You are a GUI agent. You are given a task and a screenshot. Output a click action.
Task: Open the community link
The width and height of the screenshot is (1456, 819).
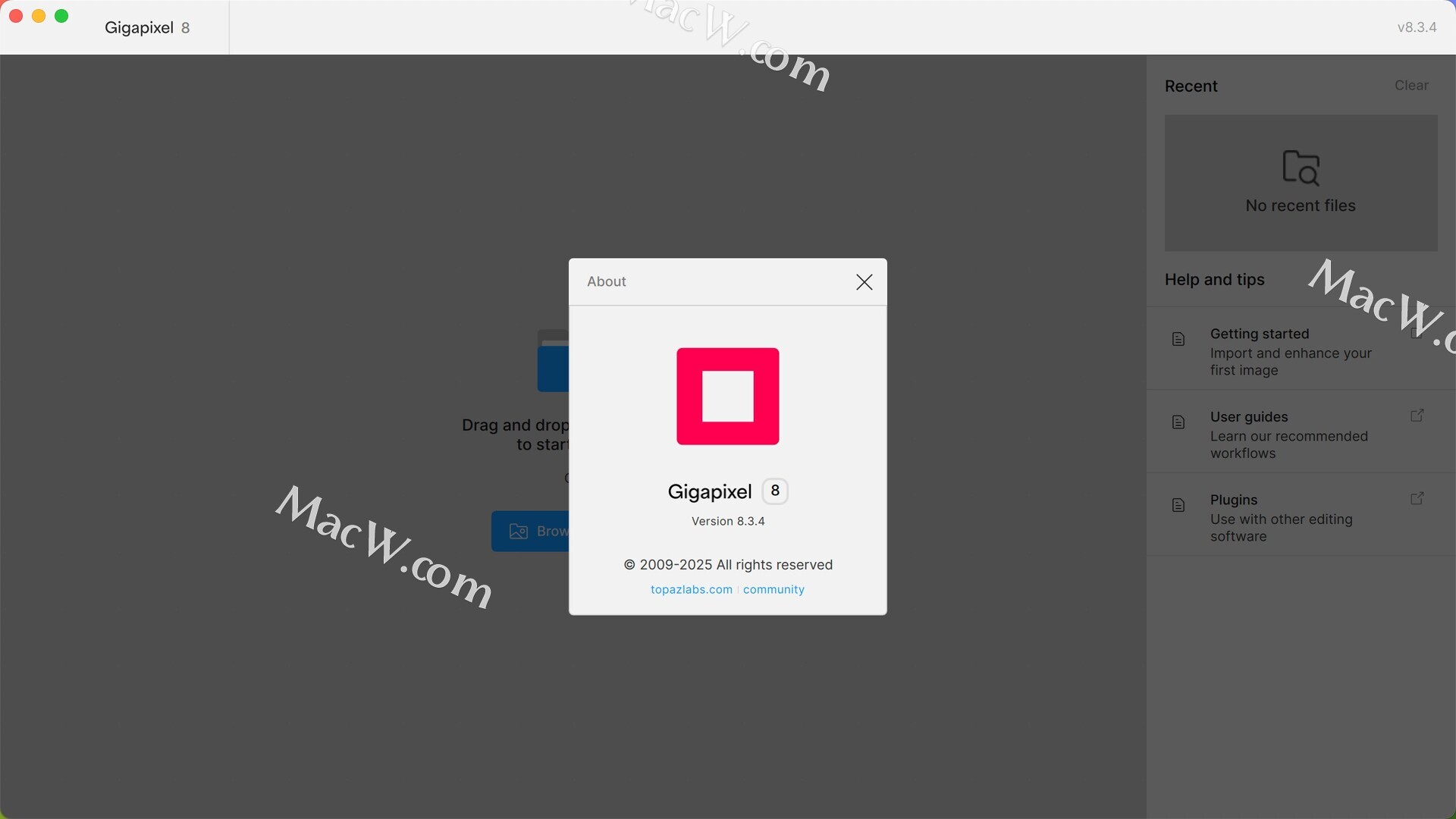[x=773, y=589]
